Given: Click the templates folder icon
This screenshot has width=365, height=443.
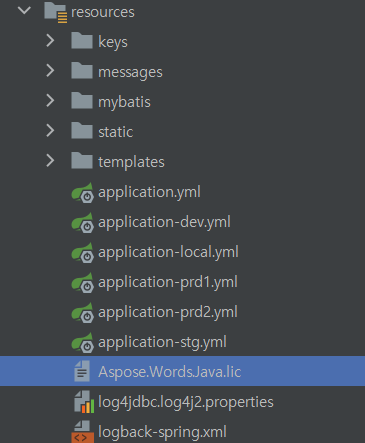Looking at the screenshot, I should (82, 161).
